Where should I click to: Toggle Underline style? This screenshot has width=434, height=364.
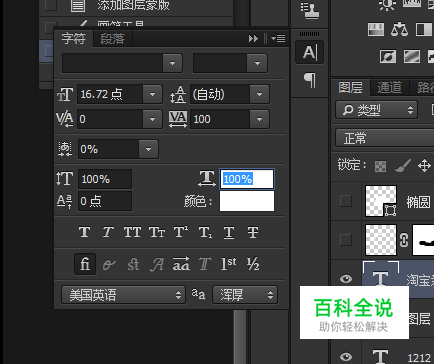pyautogui.click(x=229, y=232)
